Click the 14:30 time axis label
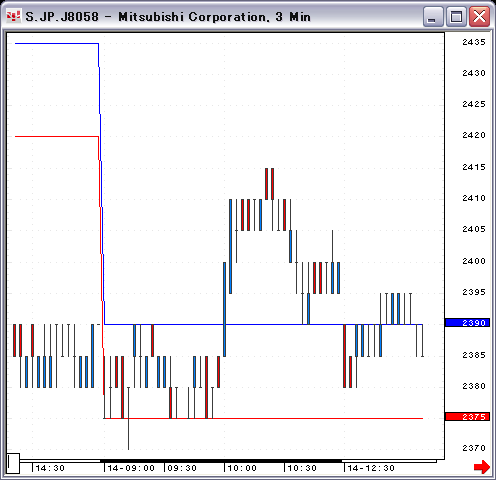The width and height of the screenshot is (496, 480). [x=50, y=468]
